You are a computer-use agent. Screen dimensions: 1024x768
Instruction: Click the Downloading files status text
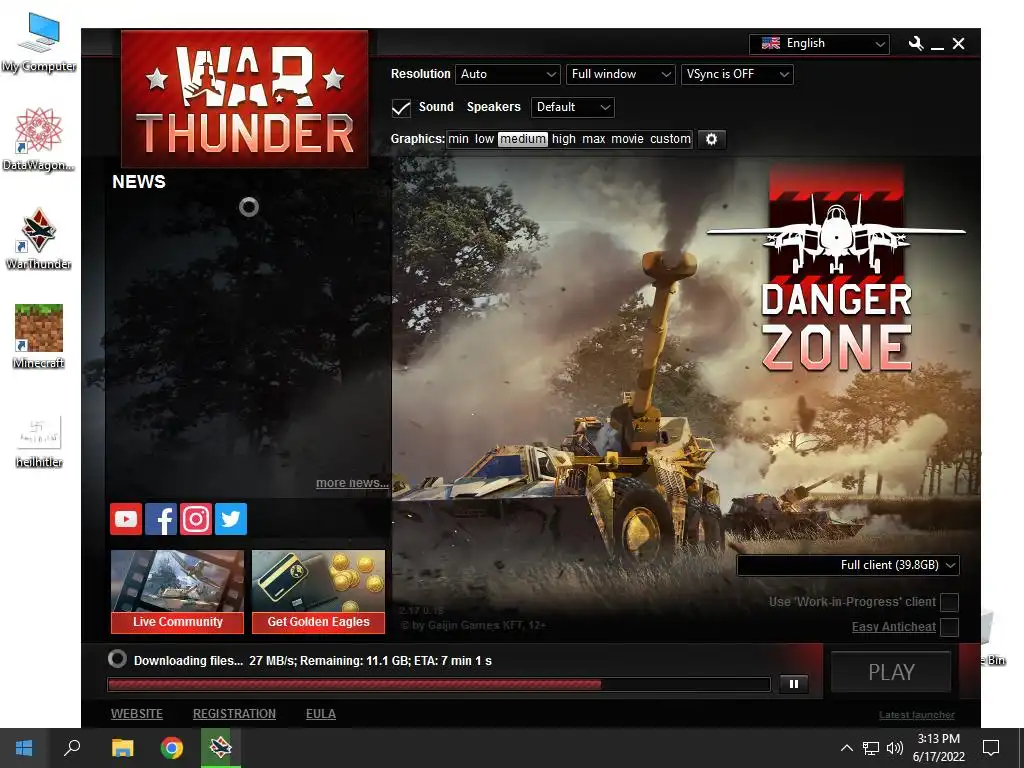click(313, 661)
